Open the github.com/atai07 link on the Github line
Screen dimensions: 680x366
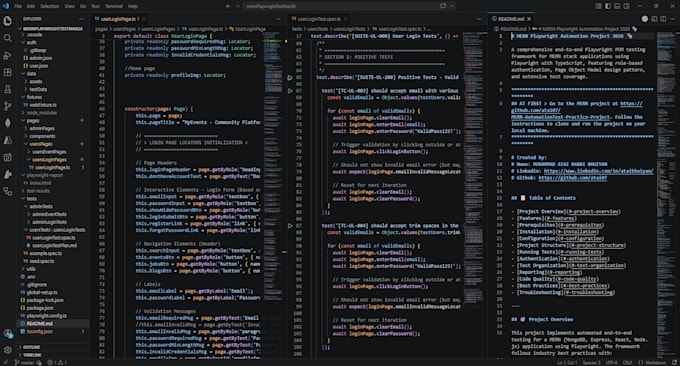(572, 178)
